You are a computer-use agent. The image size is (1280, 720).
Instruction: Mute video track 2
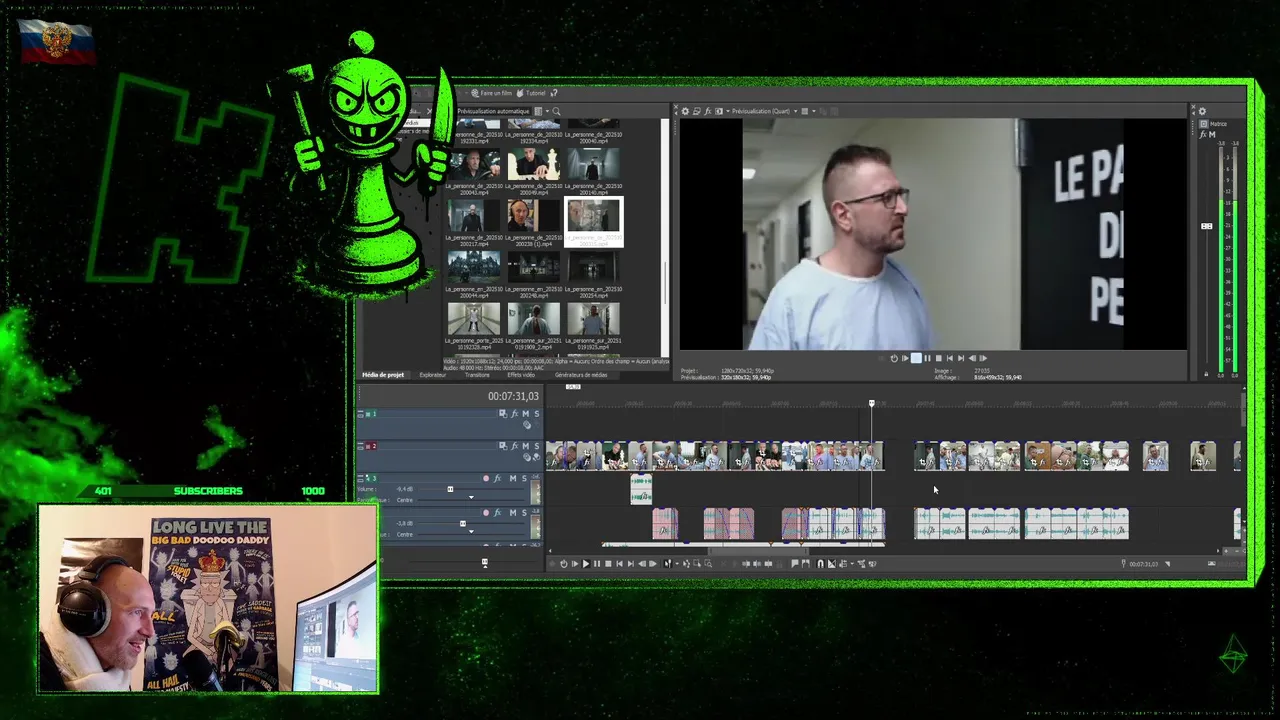(x=526, y=445)
